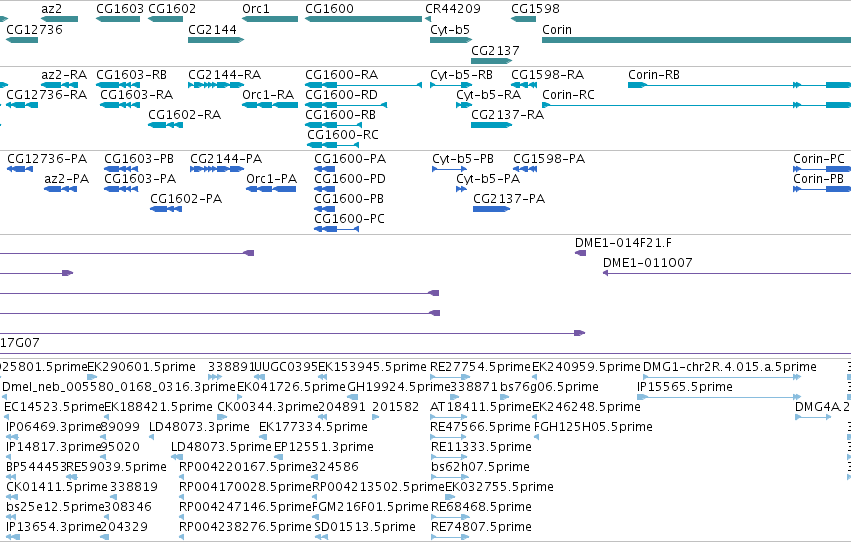The width and height of the screenshot is (851, 542).
Task: Select the CG2144 gene bar
Action: (216, 40)
